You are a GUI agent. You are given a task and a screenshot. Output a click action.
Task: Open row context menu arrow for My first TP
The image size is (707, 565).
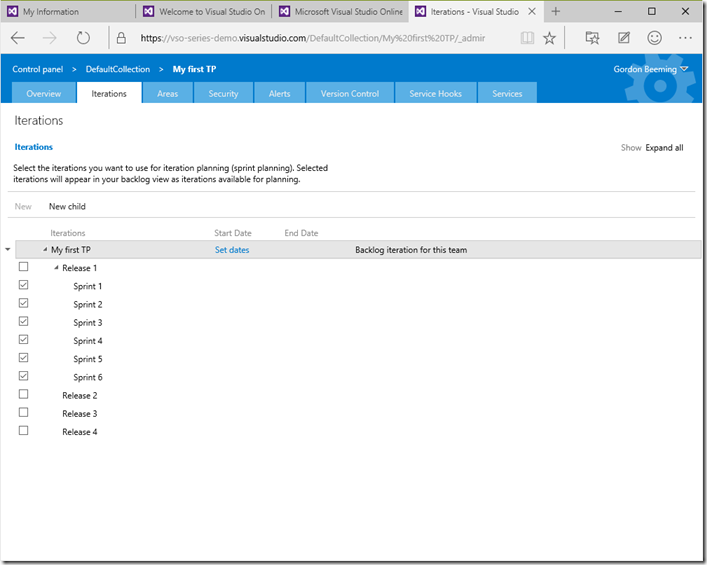(x=8, y=249)
